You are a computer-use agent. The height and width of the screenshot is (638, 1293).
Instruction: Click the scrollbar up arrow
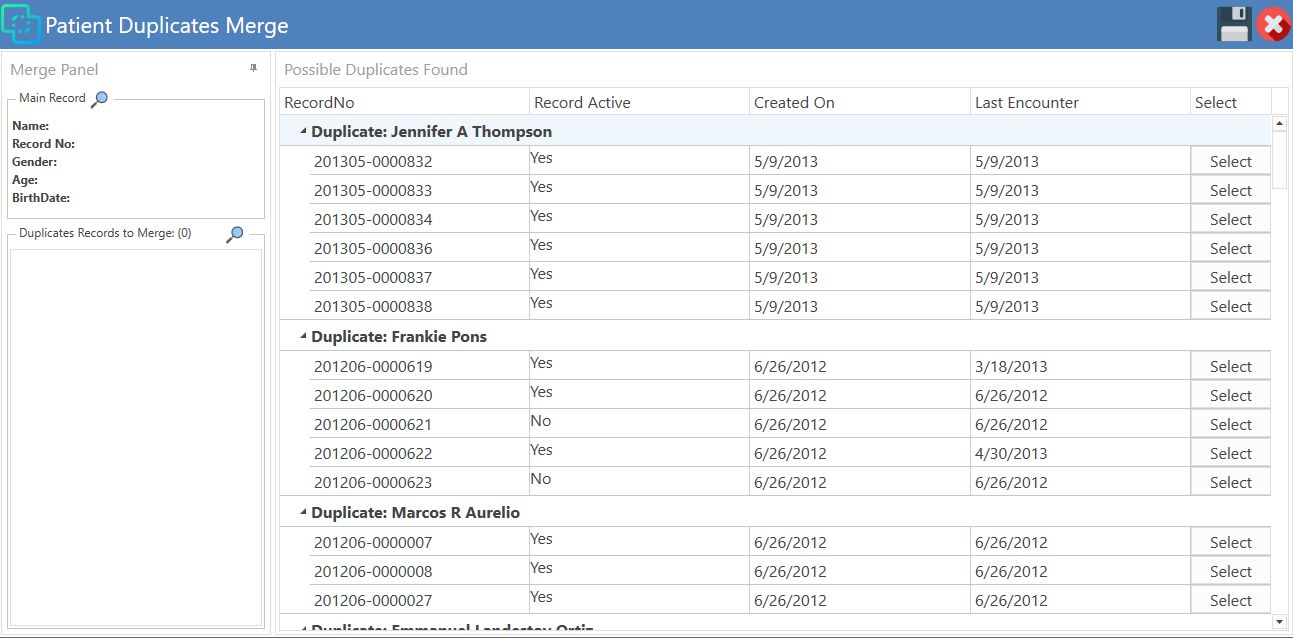point(1279,123)
